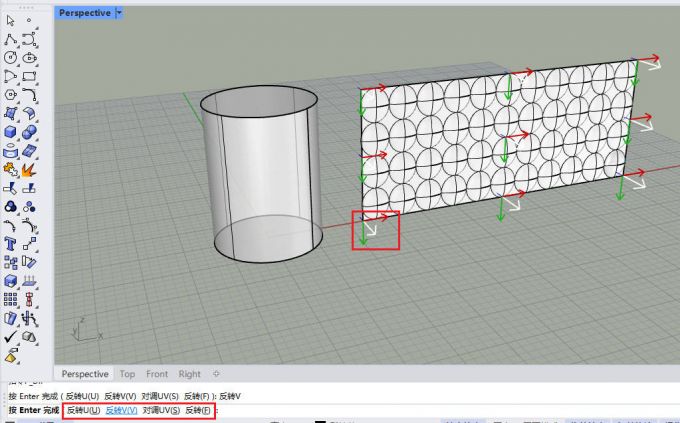The width and height of the screenshot is (680, 423).
Task: Click the Join puzzle-piece tool
Action: click(x=10, y=170)
